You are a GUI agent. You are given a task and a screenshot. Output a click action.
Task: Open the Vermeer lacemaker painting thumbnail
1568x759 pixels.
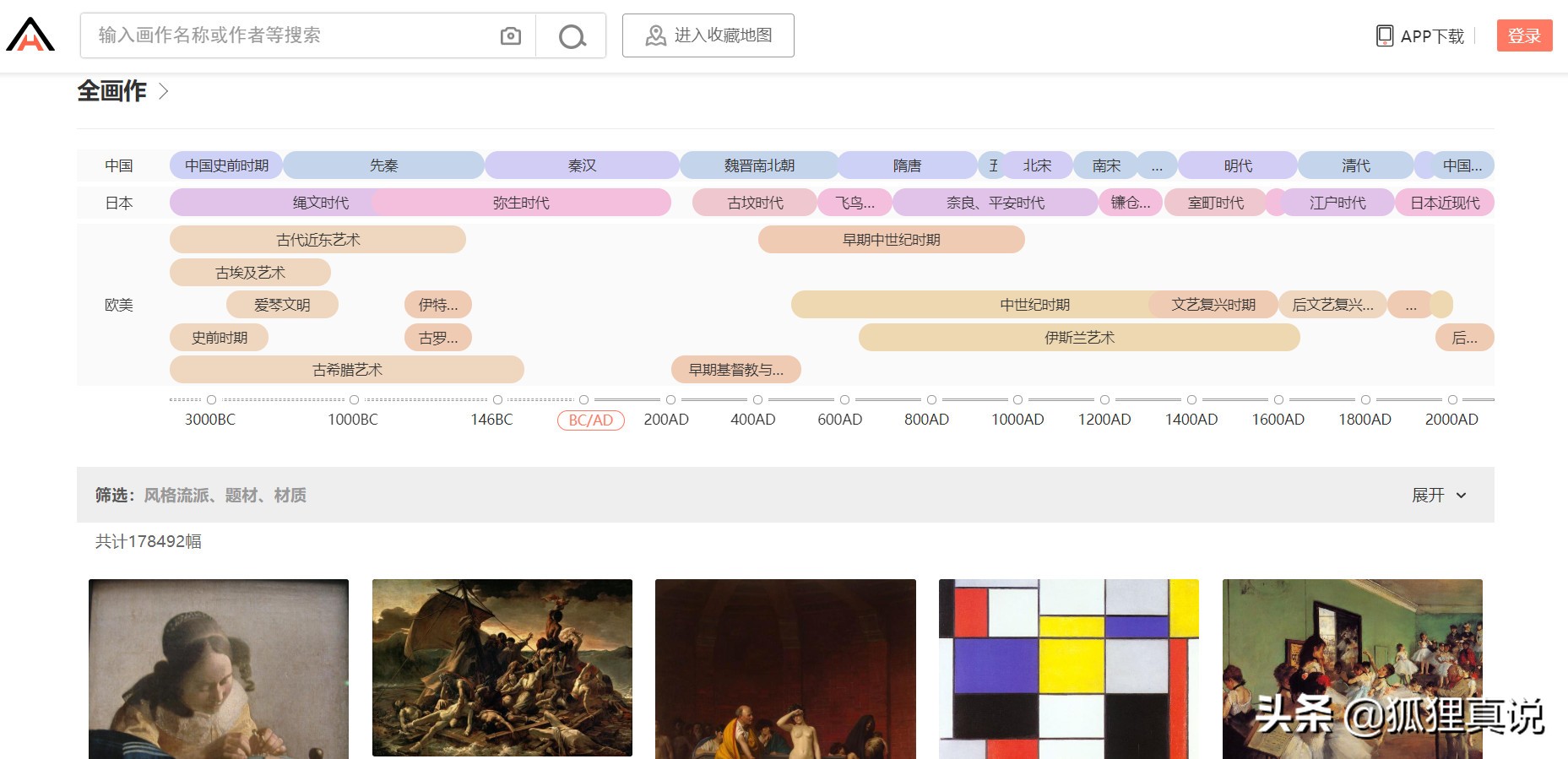click(x=219, y=669)
